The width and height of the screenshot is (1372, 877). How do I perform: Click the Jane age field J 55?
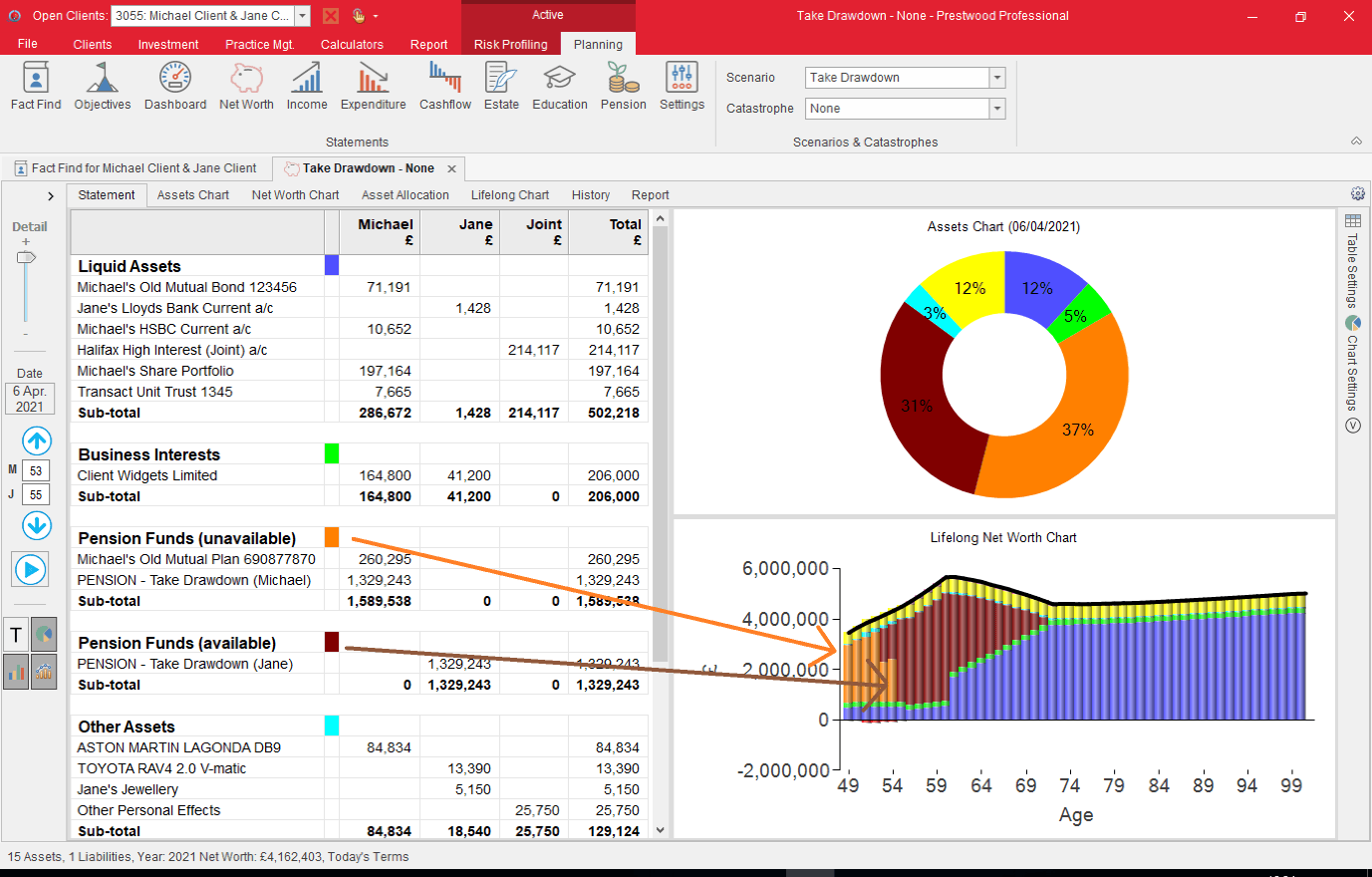click(x=36, y=494)
